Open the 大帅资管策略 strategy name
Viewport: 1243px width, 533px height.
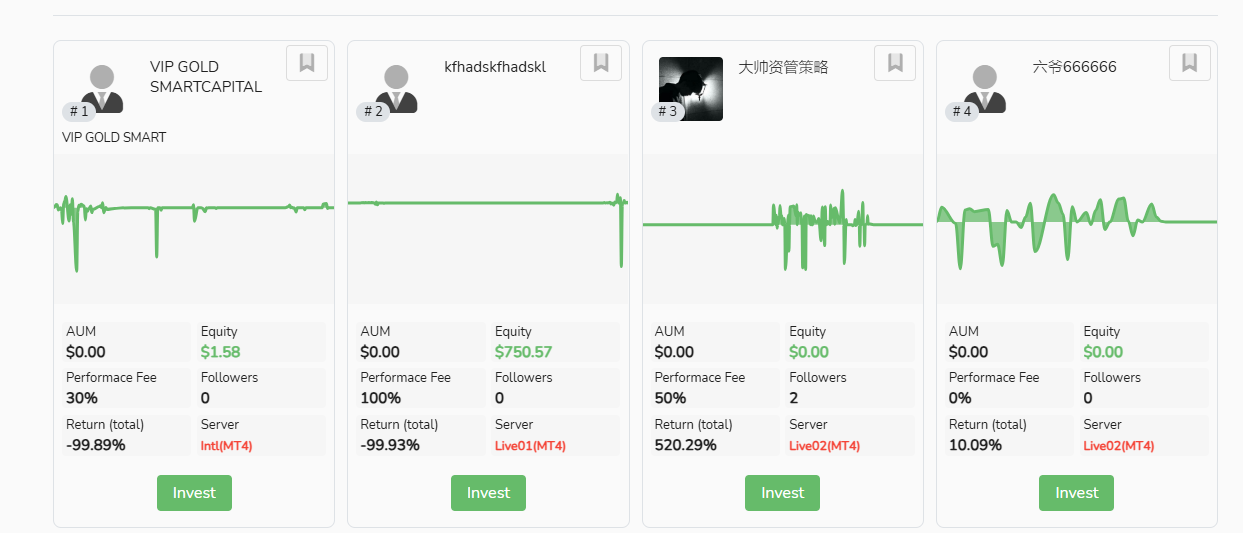783,67
